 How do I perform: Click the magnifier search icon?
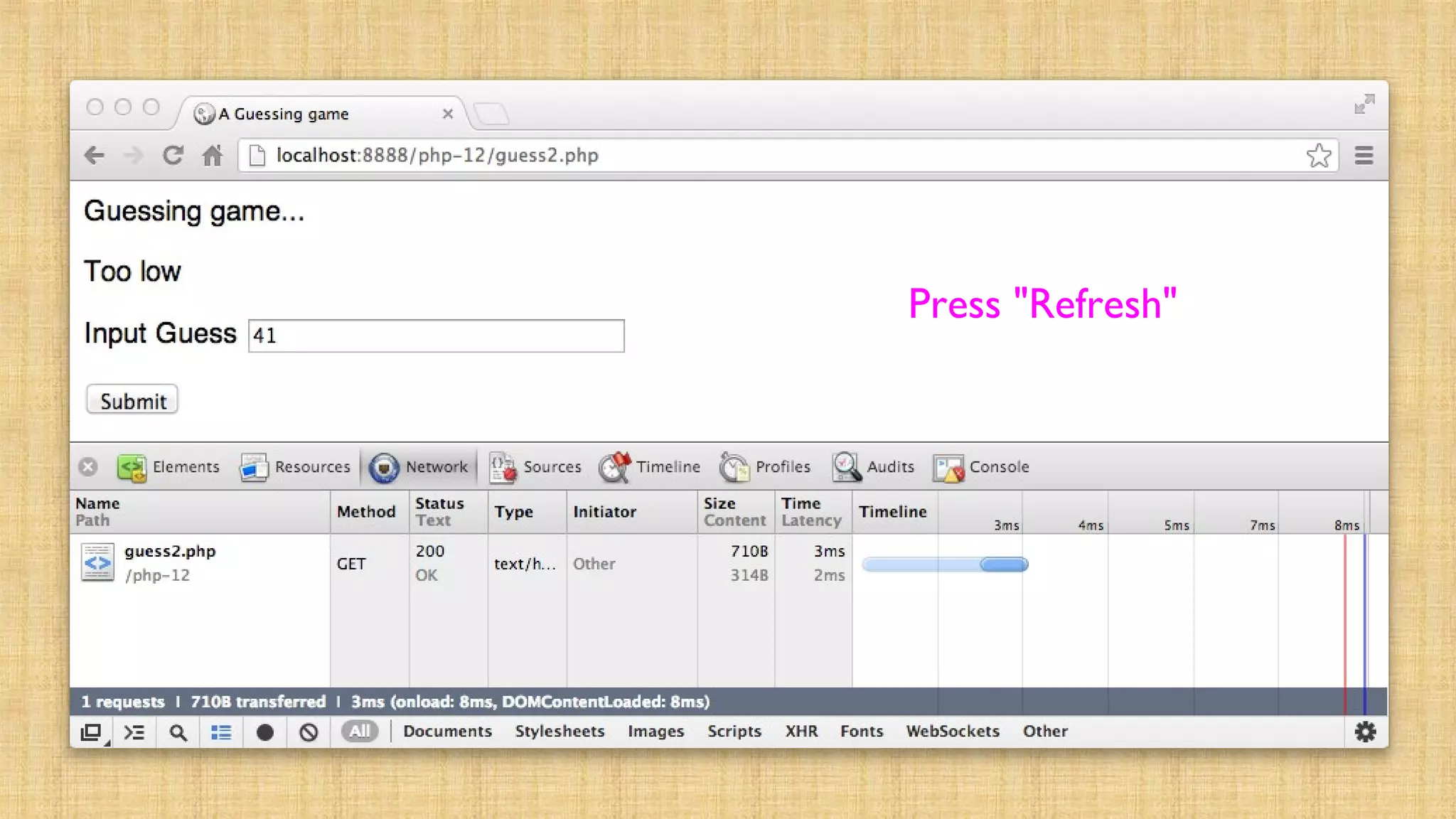178,732
